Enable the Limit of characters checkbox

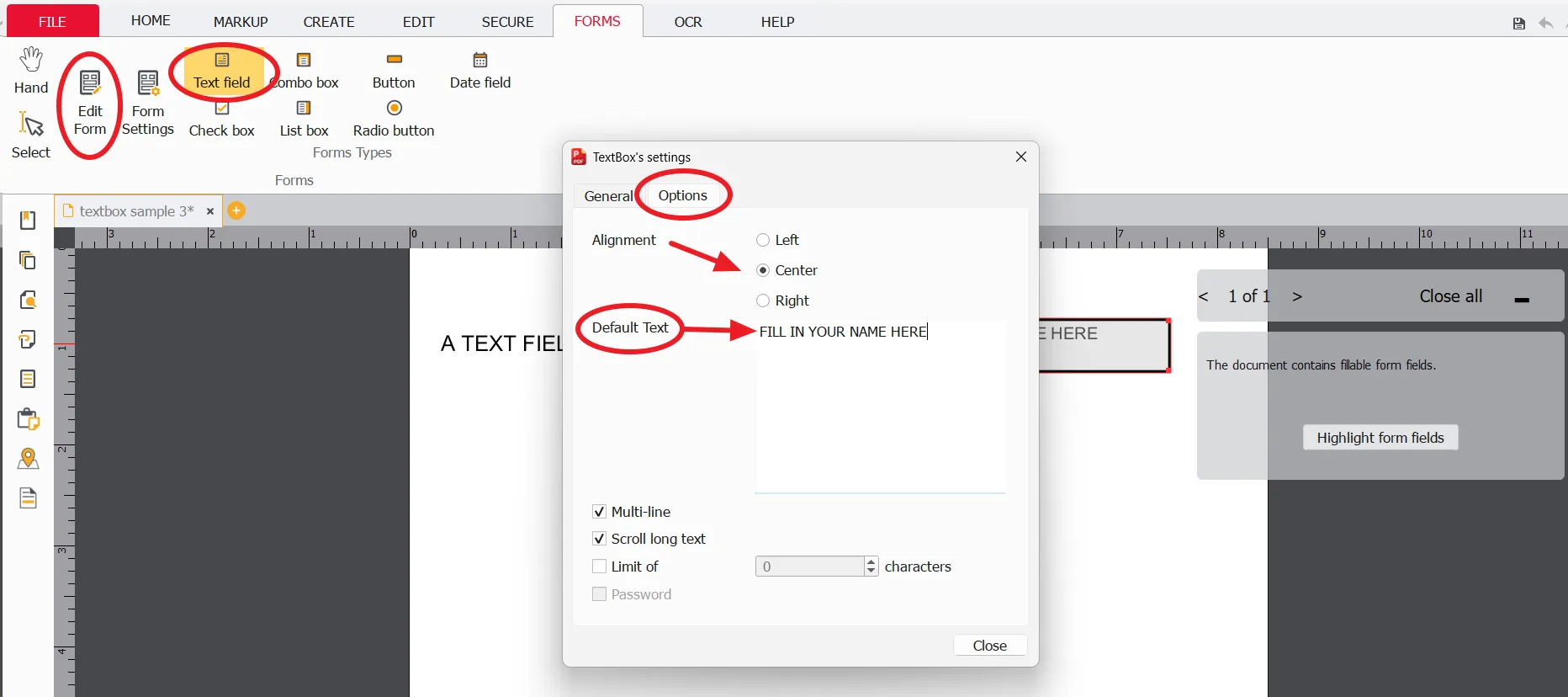point(599,567)
